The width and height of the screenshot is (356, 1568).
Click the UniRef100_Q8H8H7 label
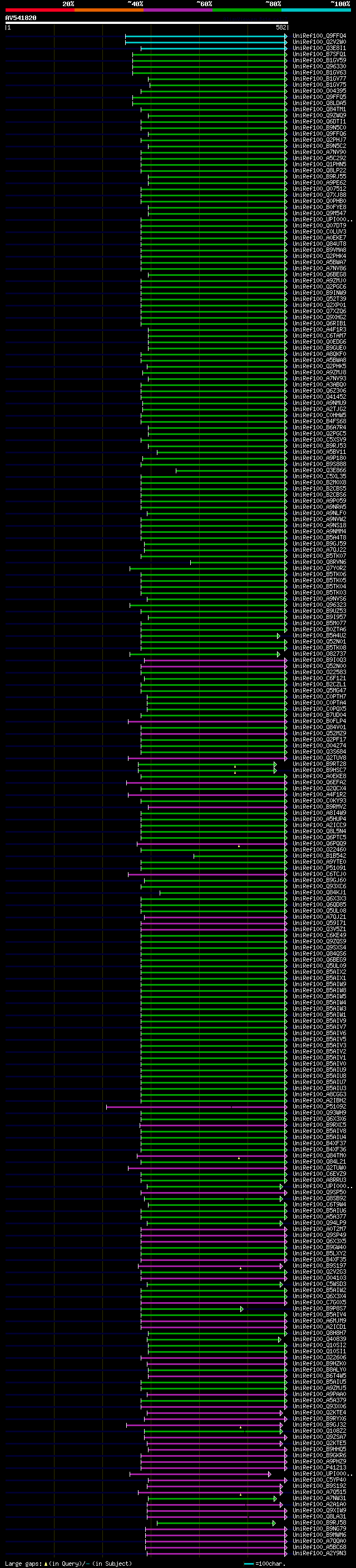319,1333
